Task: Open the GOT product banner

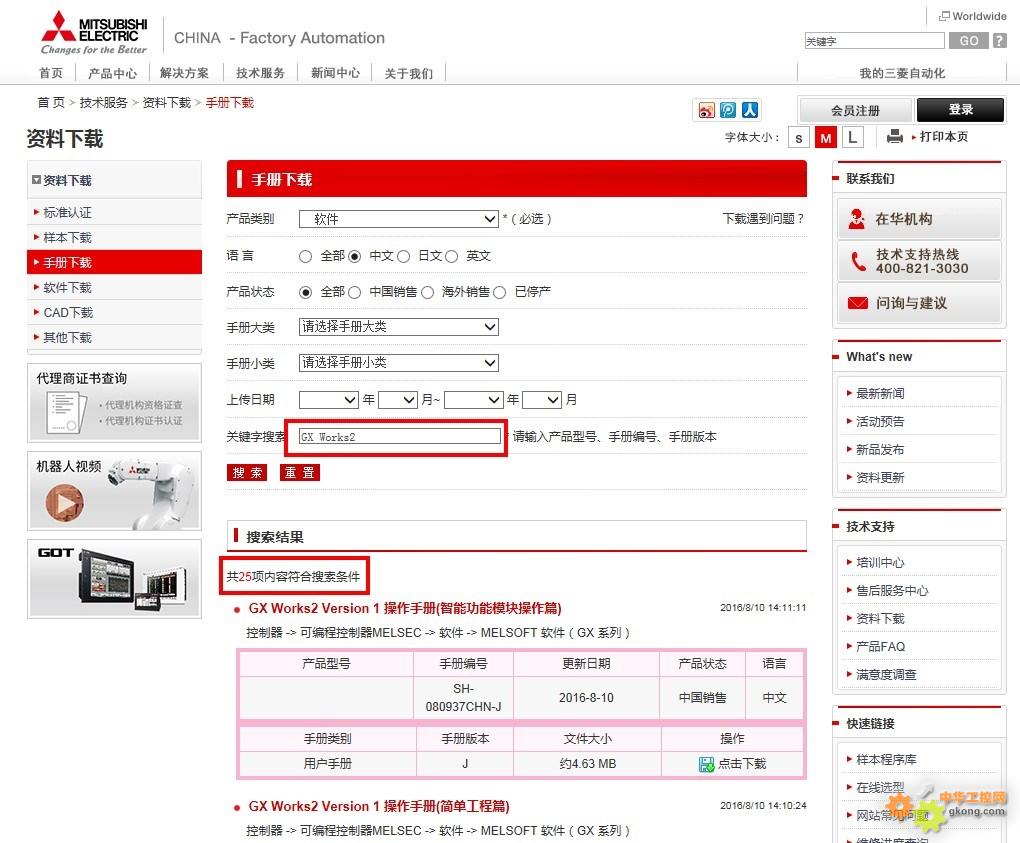Action: [114, 578]
